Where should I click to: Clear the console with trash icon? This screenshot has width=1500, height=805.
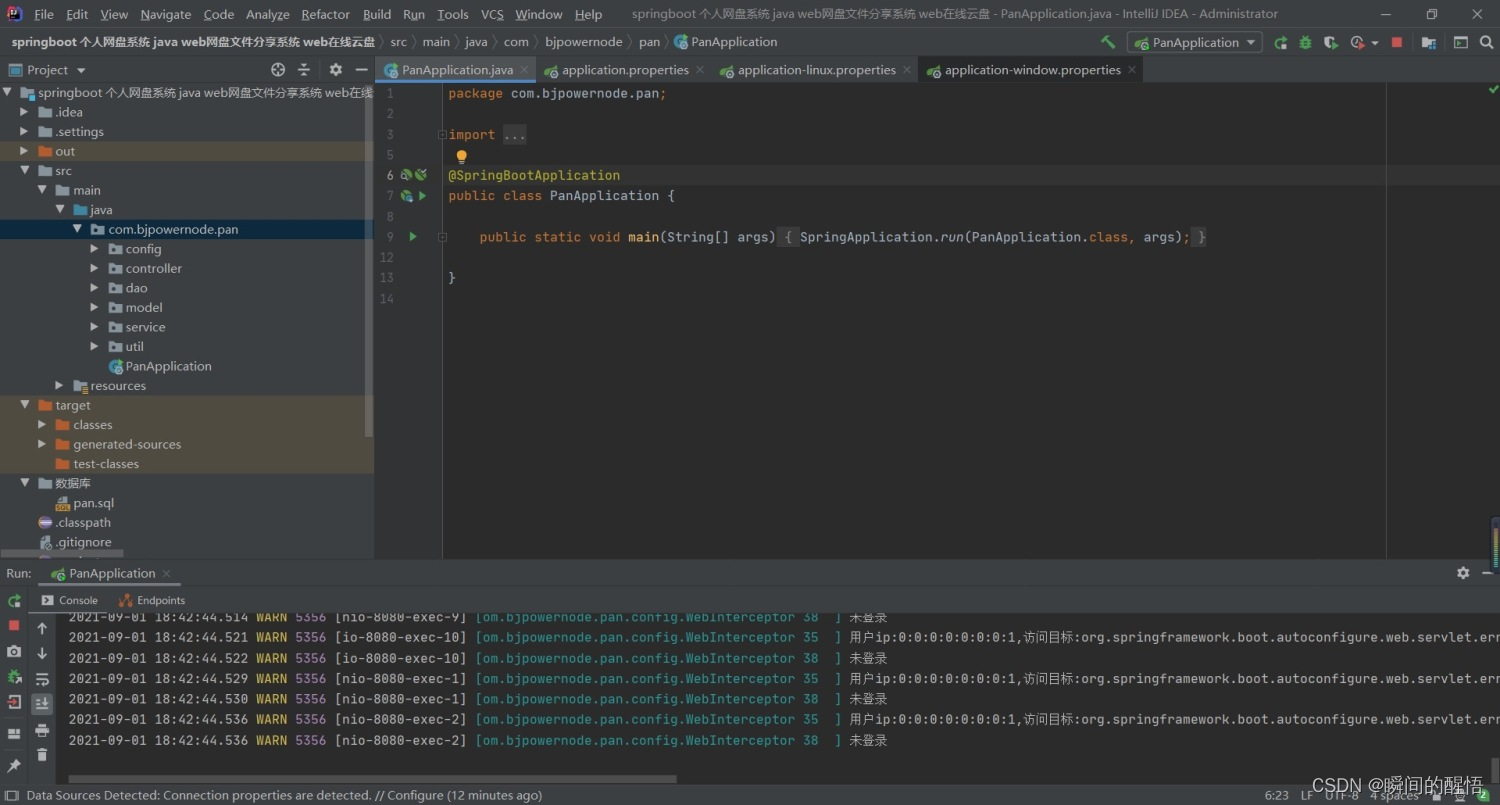(42, 755)
